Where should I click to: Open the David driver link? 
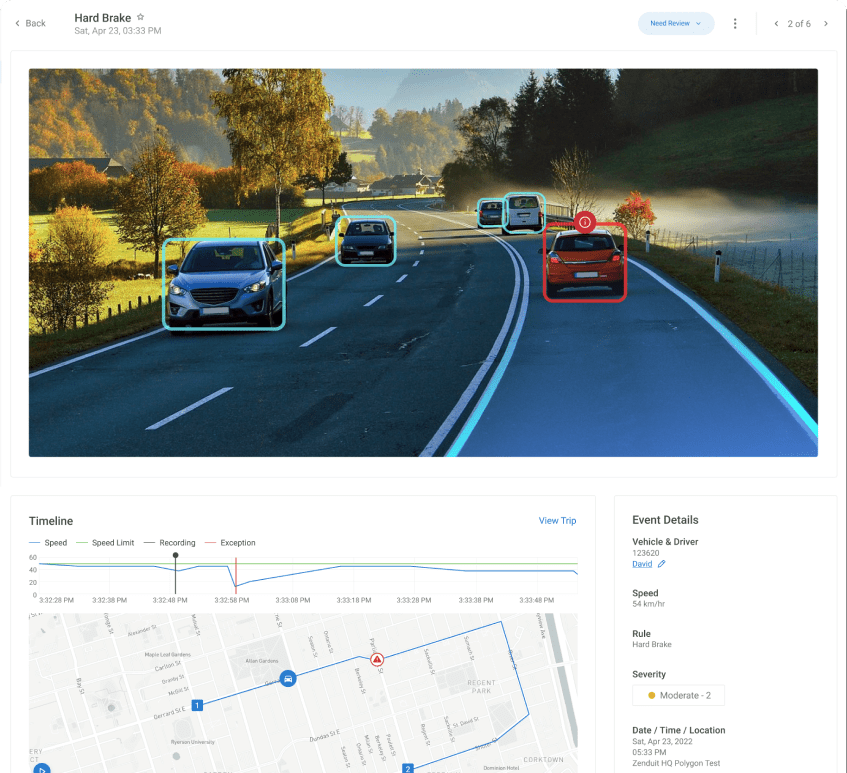642,564
